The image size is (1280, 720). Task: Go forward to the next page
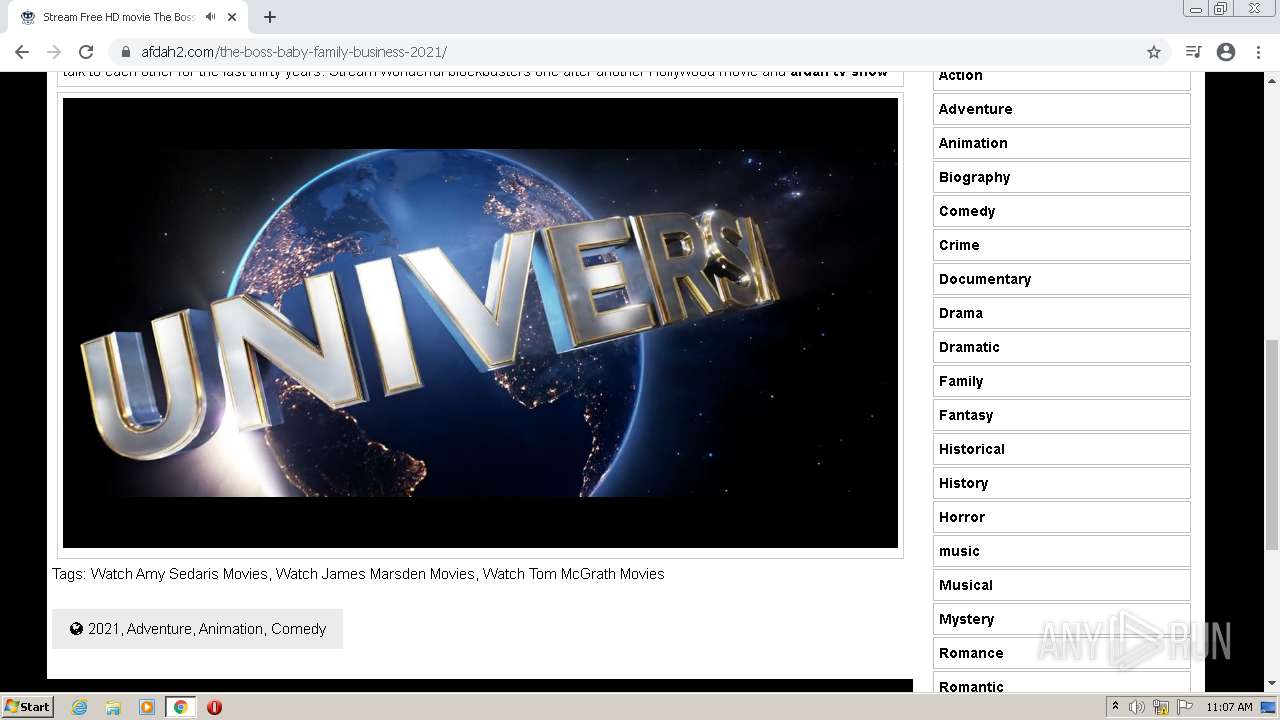pos(54,52)
